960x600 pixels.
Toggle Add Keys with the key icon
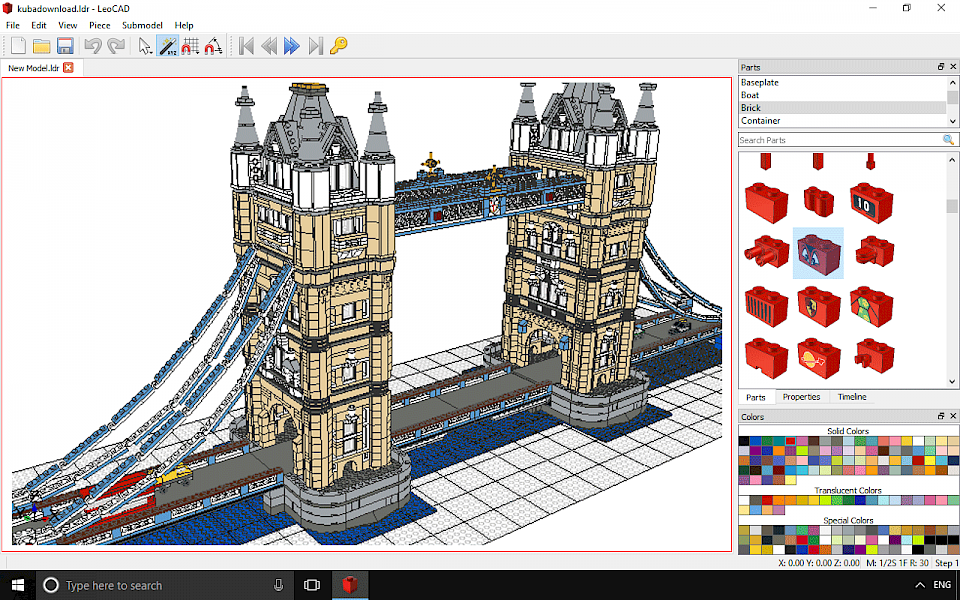point(339,46)
